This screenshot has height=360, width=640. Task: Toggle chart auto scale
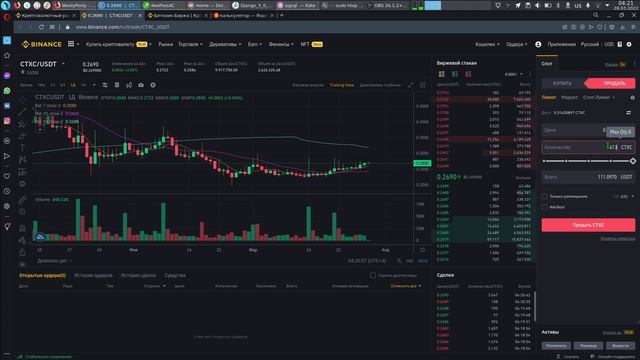[423, 260]
